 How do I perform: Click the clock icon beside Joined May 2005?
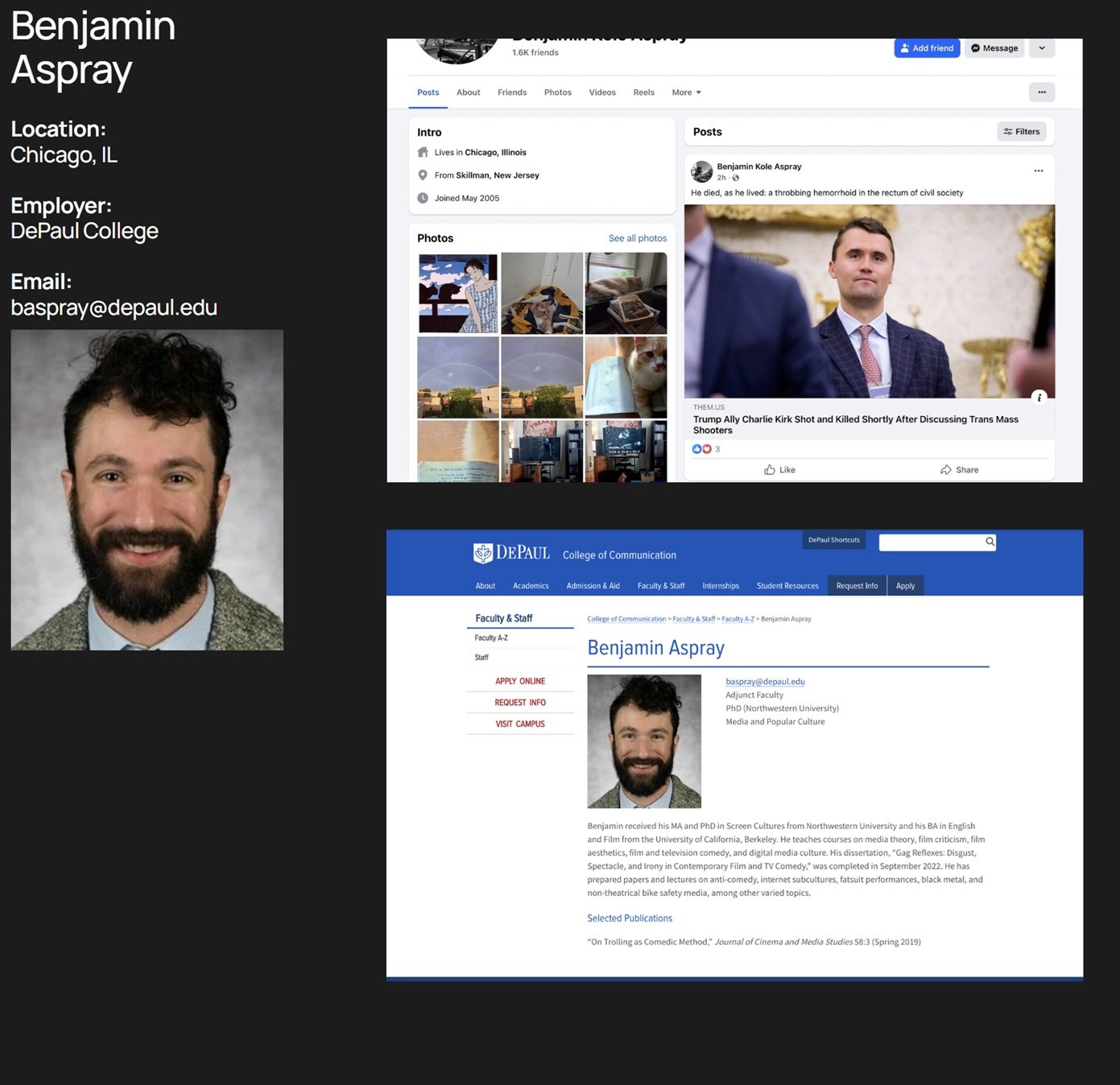click(x=423, y=198)
